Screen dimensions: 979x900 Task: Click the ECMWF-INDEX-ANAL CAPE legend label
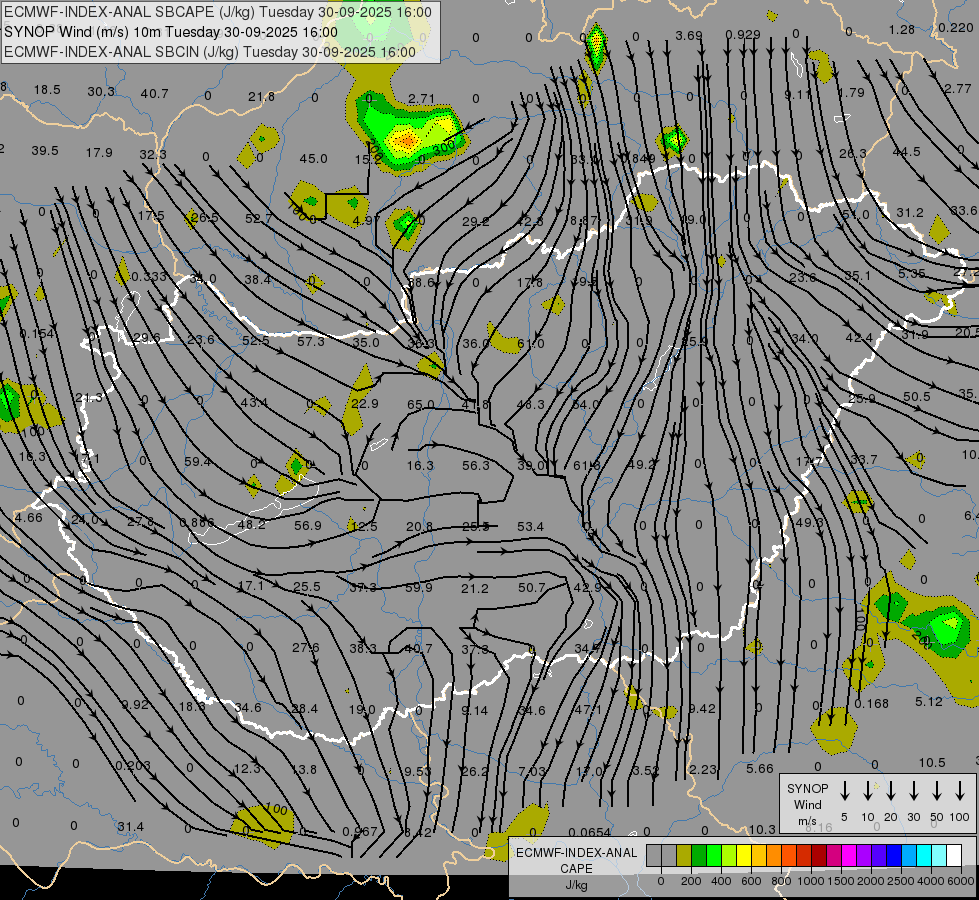pos(576,860)
